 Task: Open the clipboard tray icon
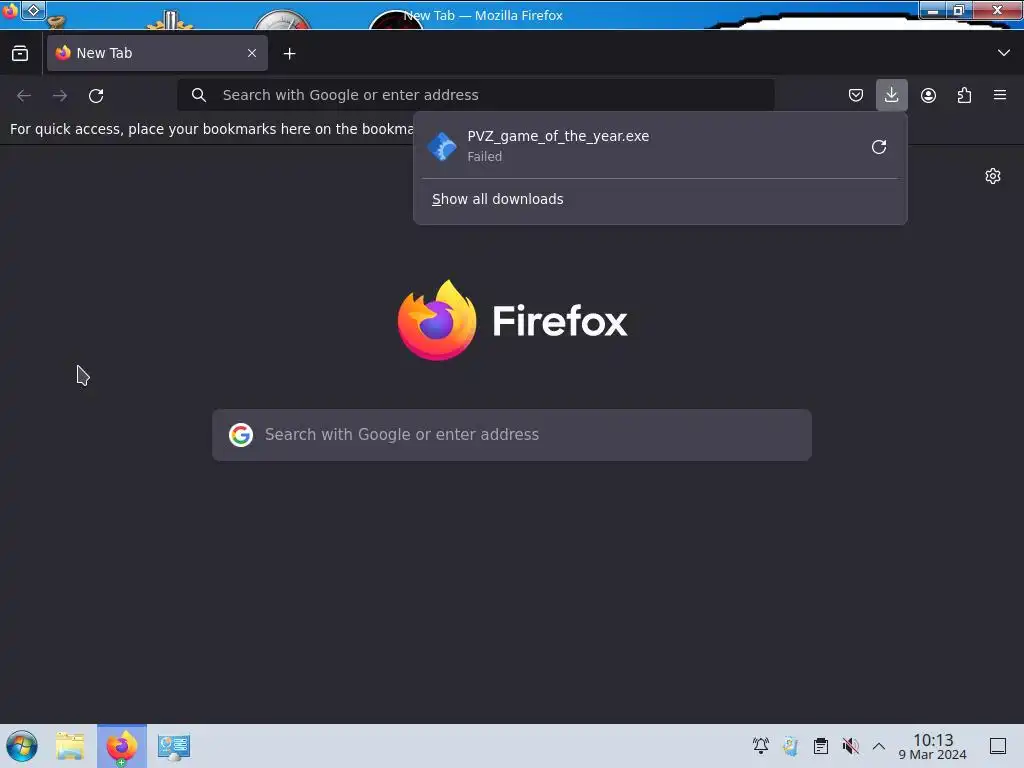click(x=821, y=746)
